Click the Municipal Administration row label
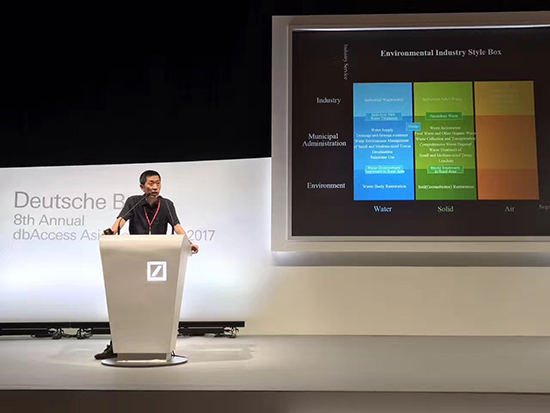The image size is (550, 413). (x=324, y=140)
